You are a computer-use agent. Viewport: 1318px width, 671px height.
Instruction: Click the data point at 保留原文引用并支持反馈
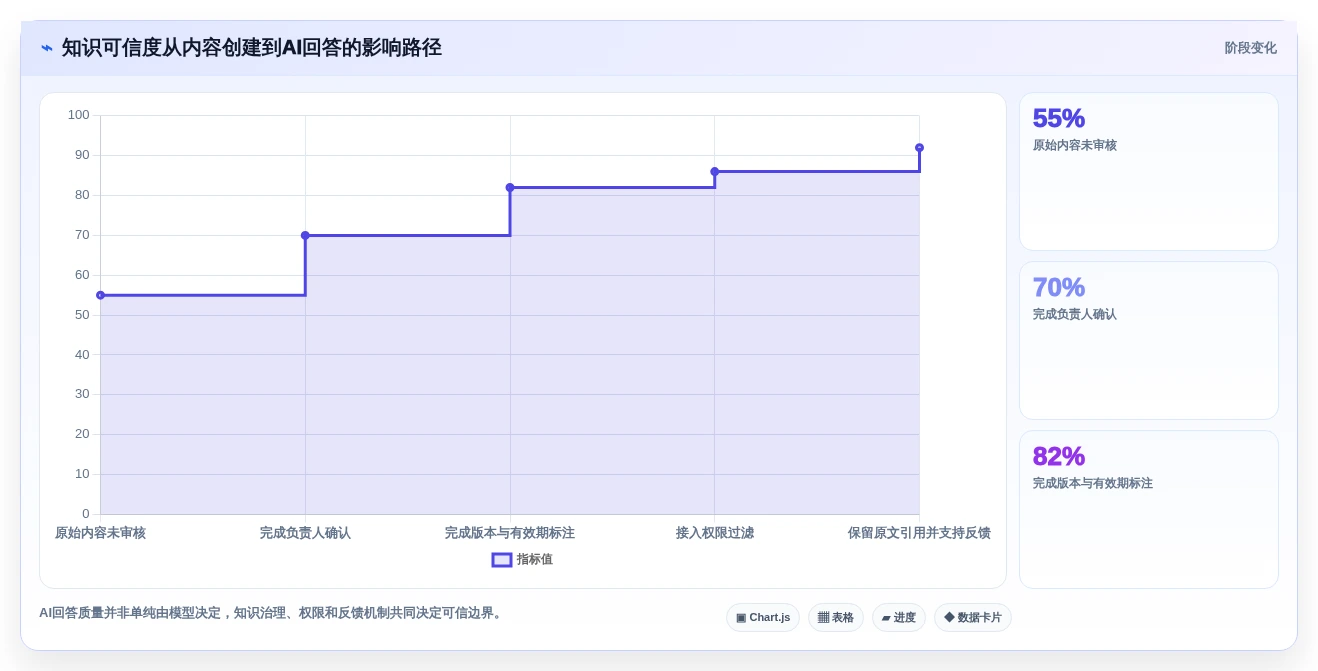[919, 147]
